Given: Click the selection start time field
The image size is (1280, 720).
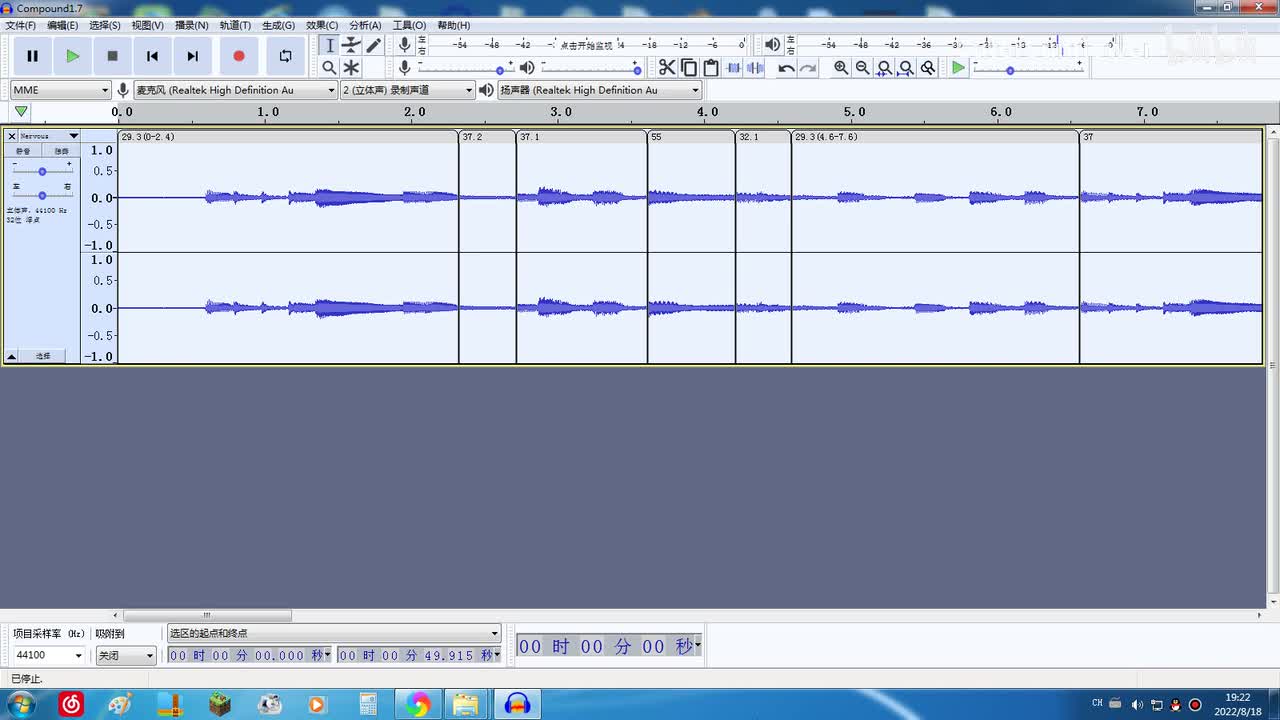Looking at the screenshot, I should coord(249,656).
